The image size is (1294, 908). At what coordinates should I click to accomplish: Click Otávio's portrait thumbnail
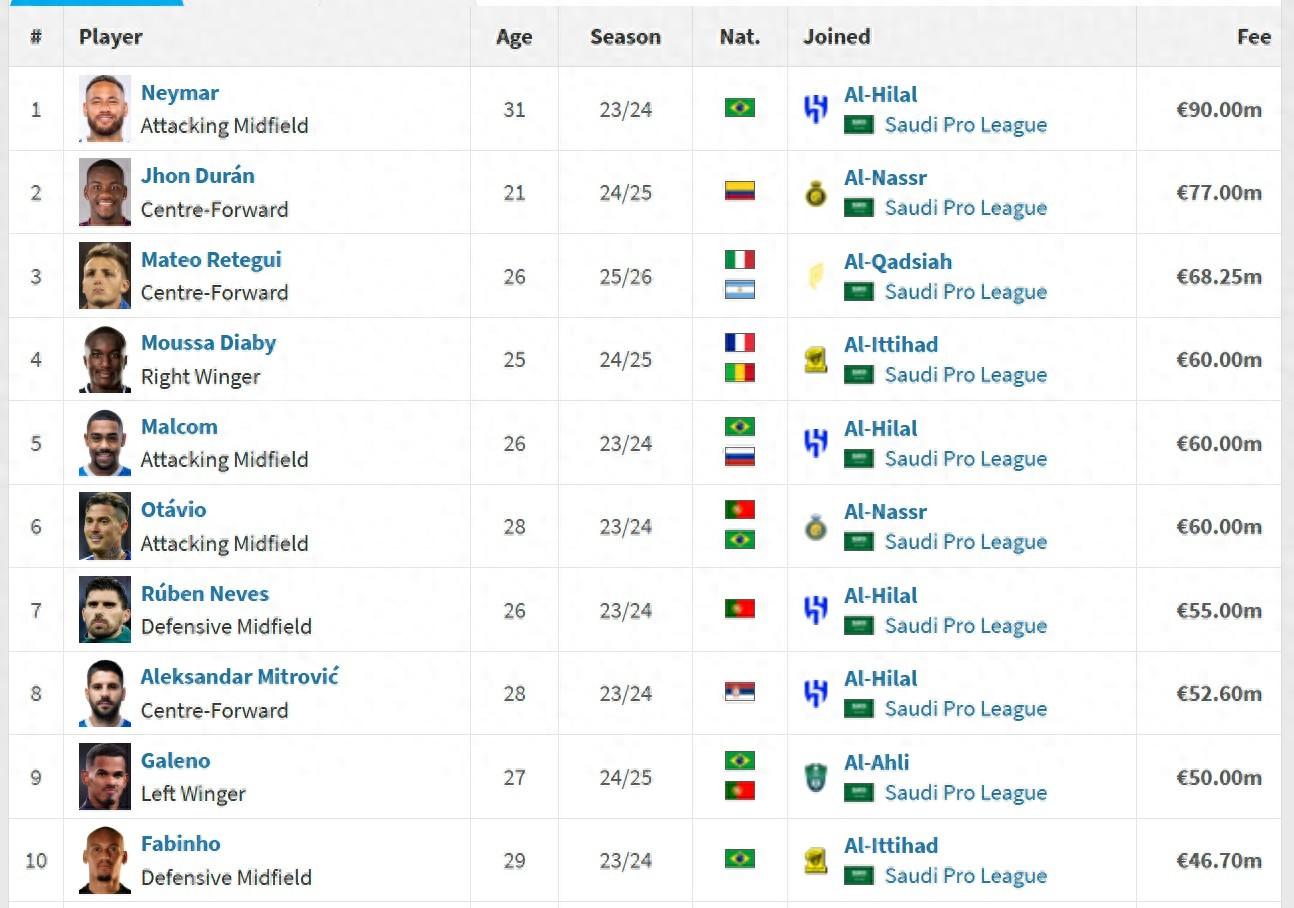coord(105,526)
